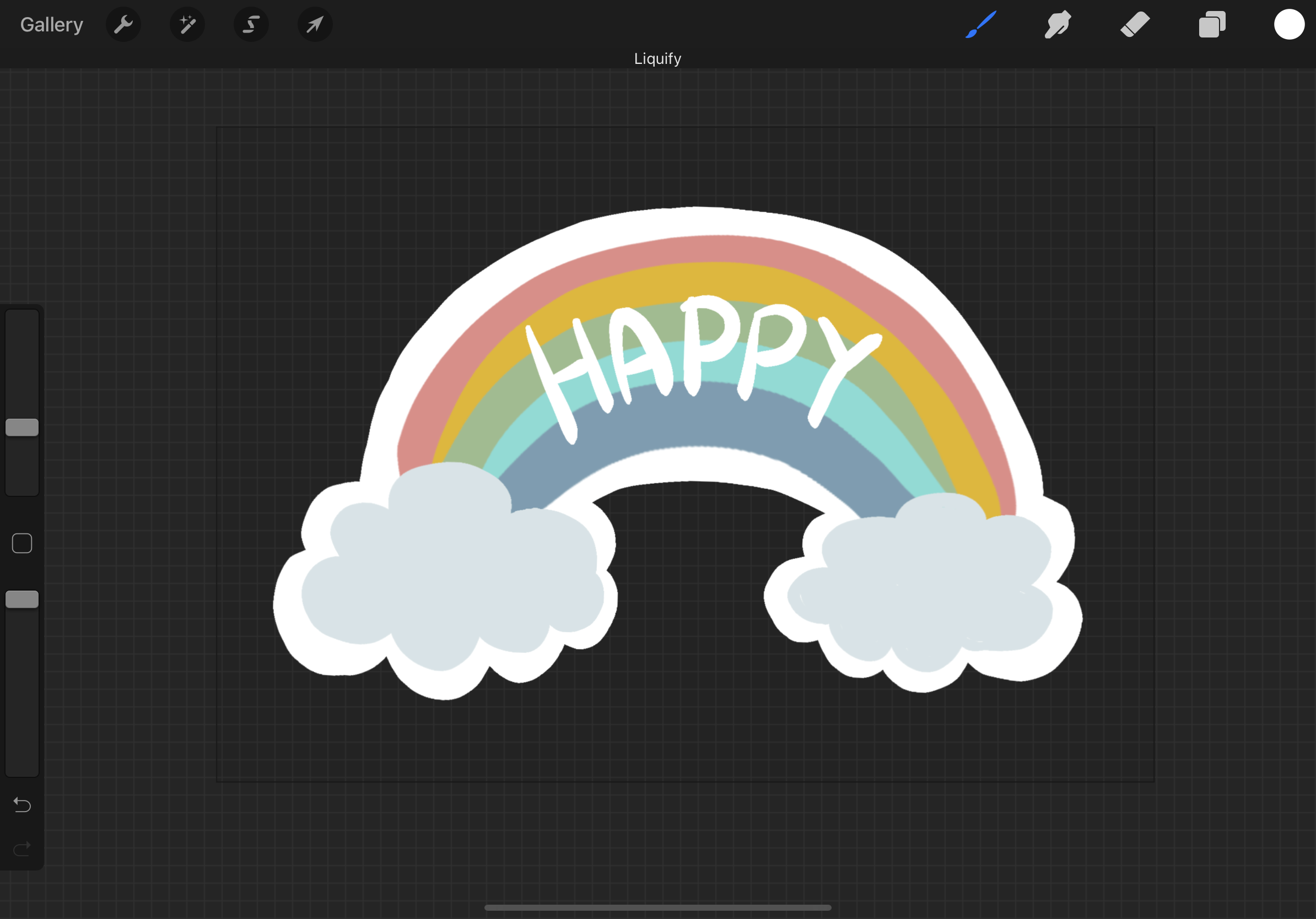Image resolution: width=1316 pixels, height=919 pixels.
Task: Open the Selection tool
Action: [x=251, y=24]
